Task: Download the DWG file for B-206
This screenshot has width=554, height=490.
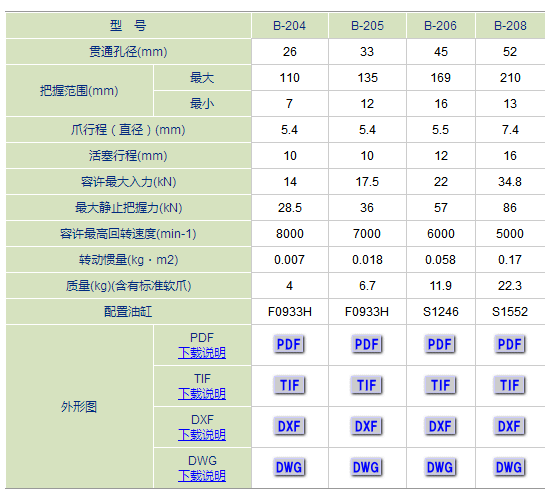Action: tap(440, 467)
